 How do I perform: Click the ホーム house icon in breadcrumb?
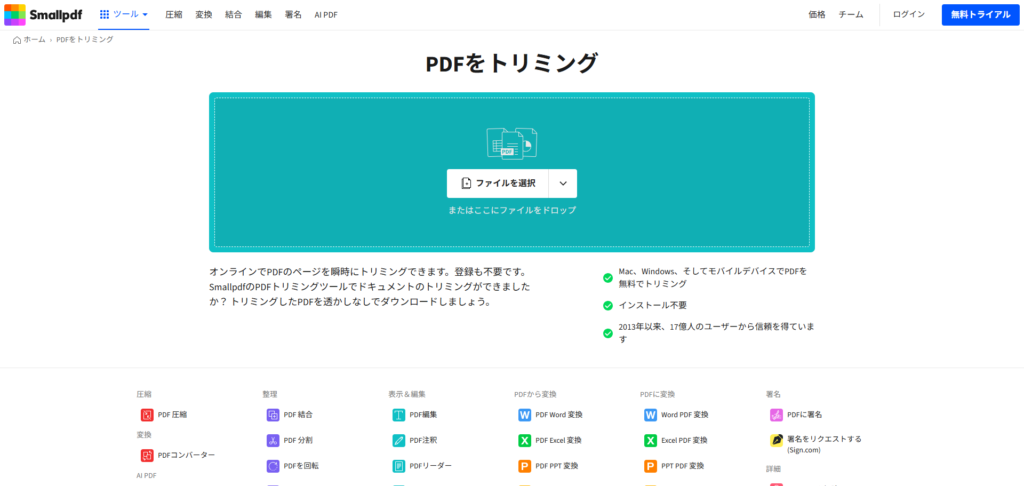pyautogui.click(x=17, y=40)
